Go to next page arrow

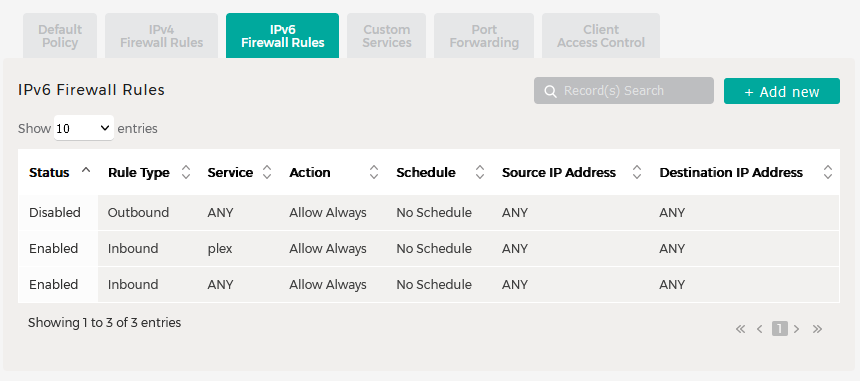pos(796,329)
